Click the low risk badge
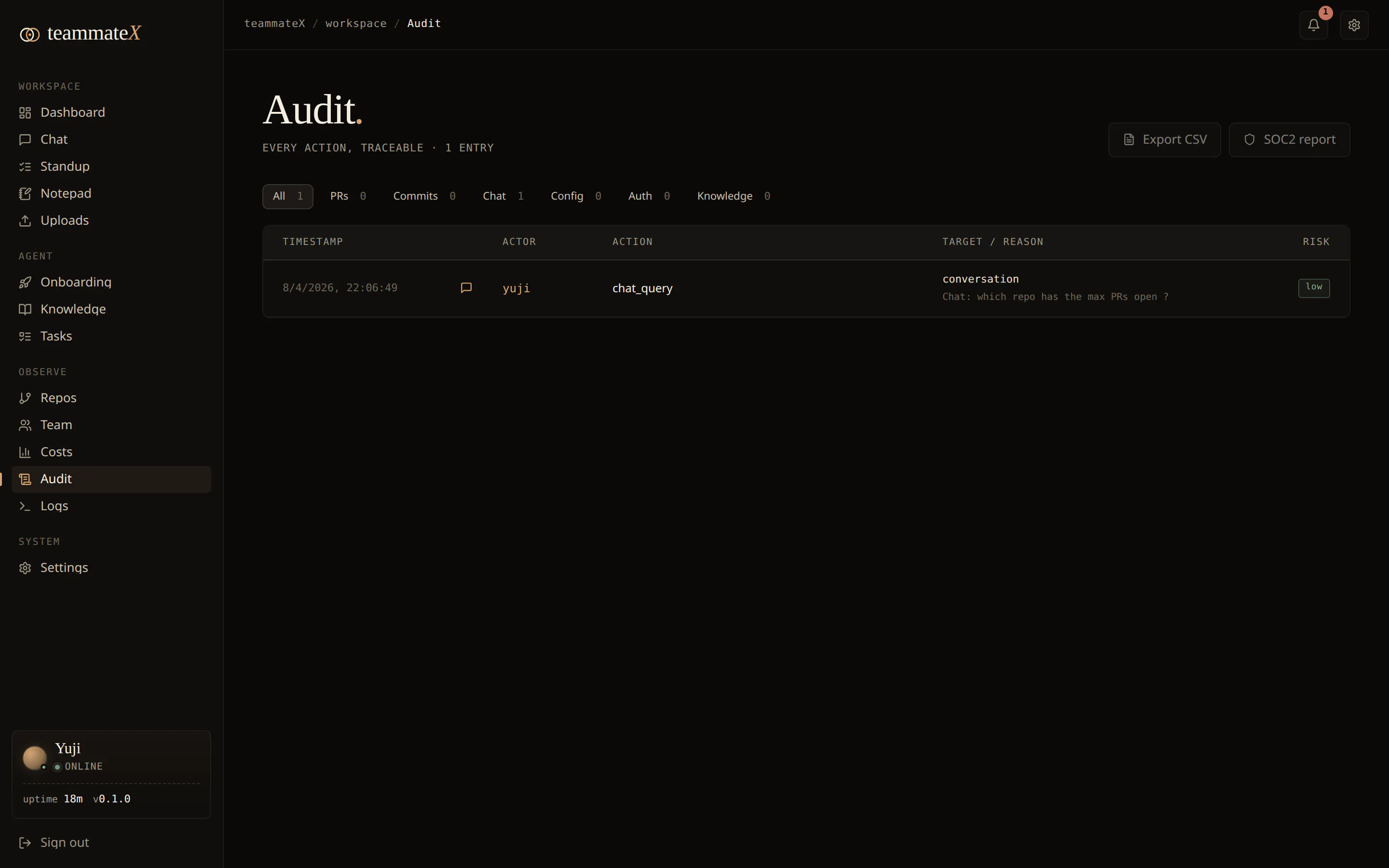Image resolution: width=1389 pixels, height=868 pixels. pos(1314,287)
